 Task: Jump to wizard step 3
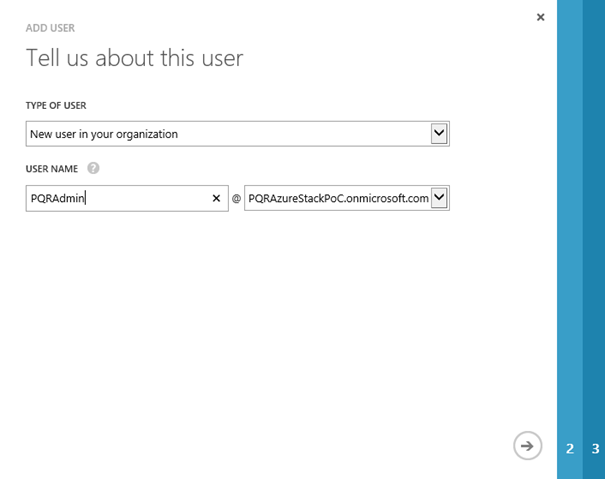[x=595, y=448]
